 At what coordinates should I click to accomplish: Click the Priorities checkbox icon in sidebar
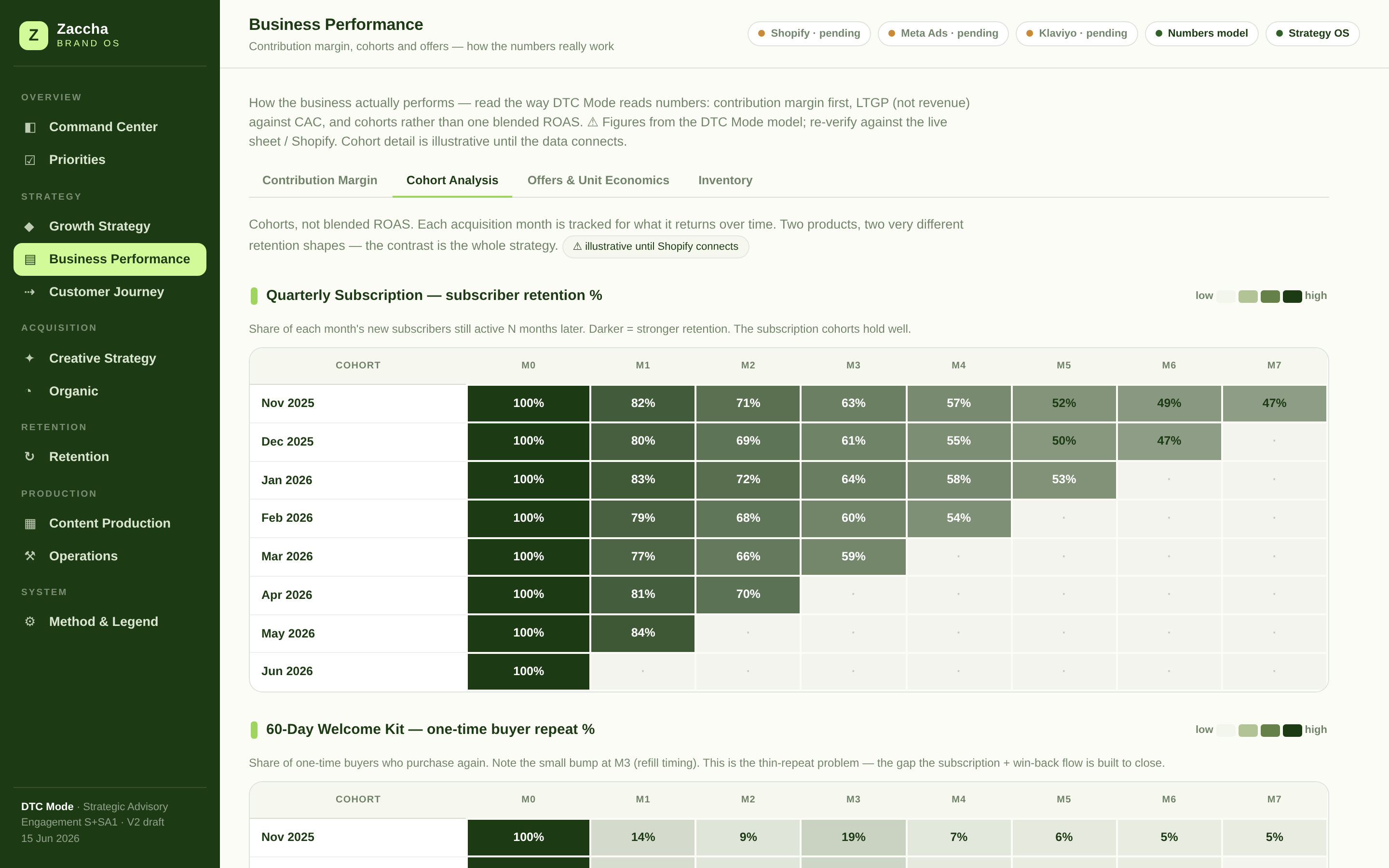point(30,160)
